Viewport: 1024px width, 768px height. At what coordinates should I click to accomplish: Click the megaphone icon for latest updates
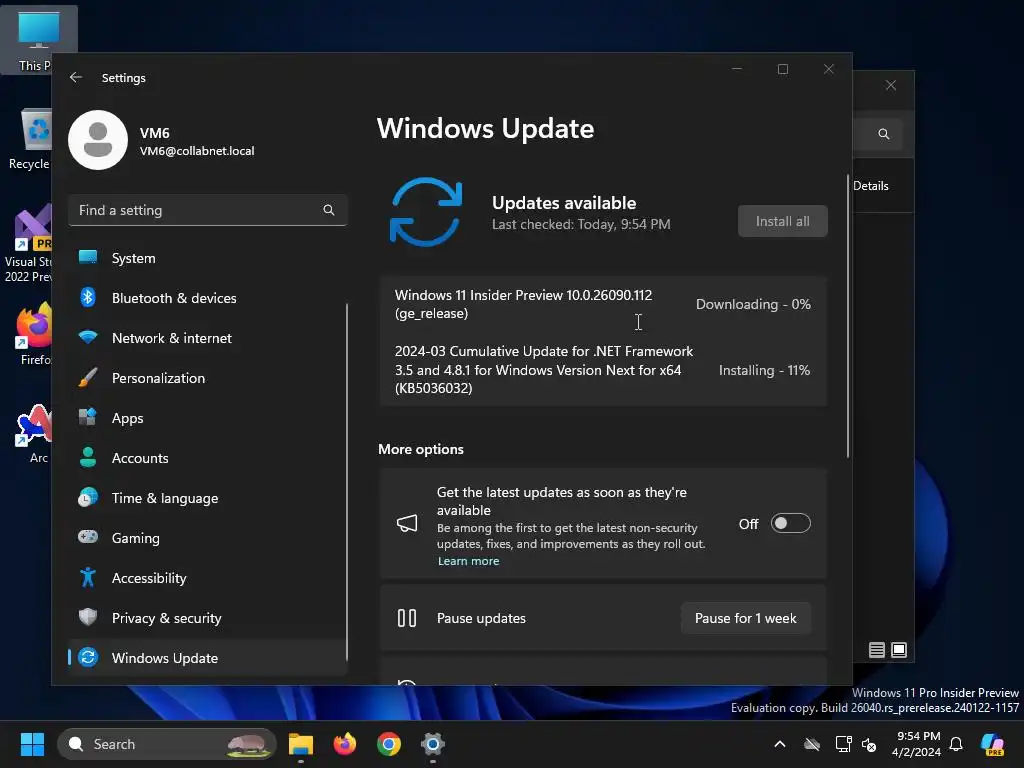[x=407, y=523]
